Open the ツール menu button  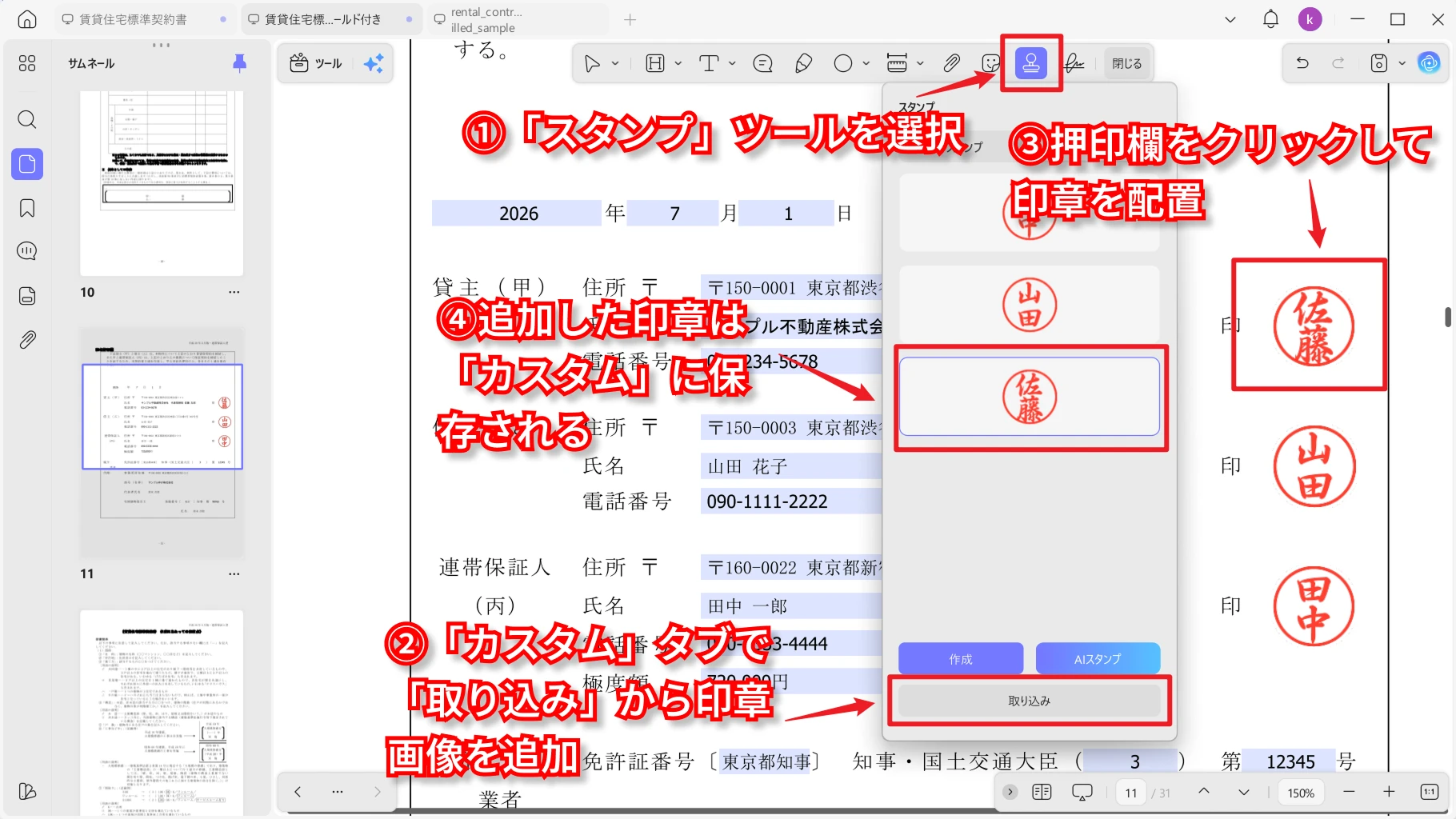(x=317, y=63)
